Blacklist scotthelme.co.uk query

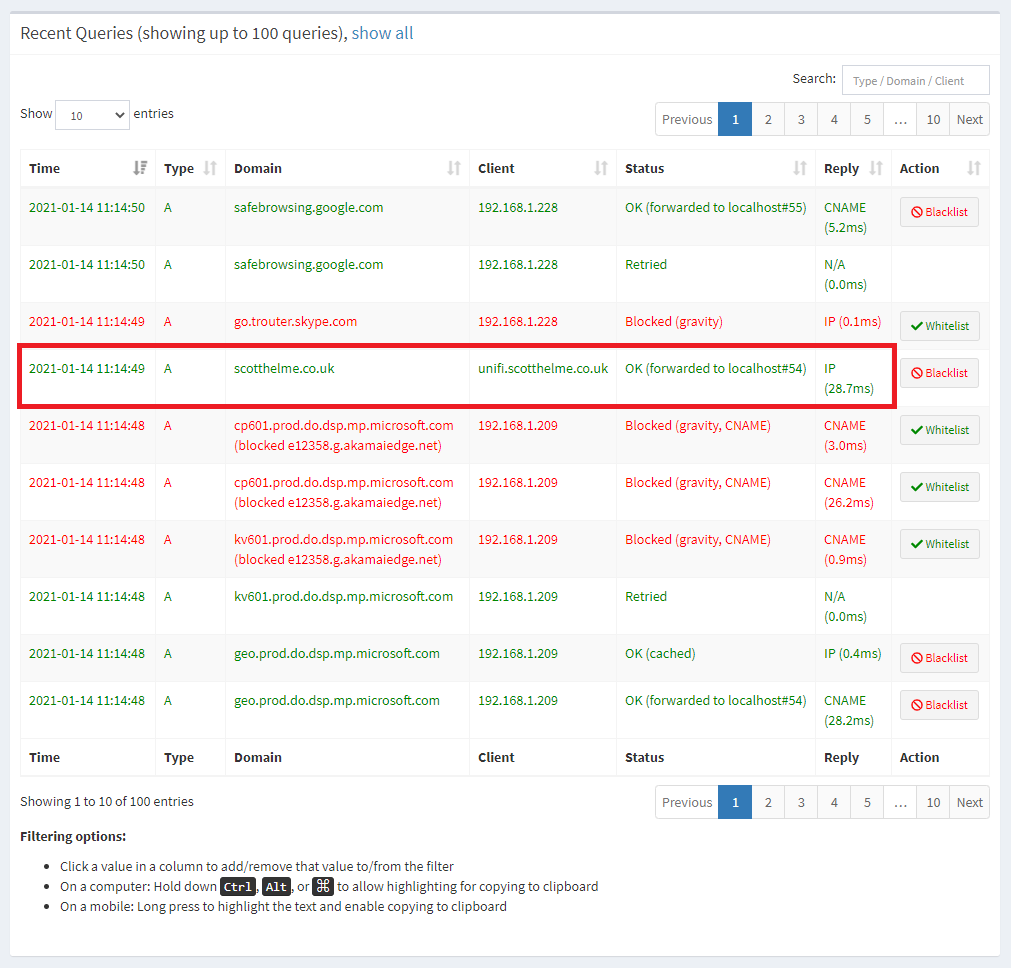pyautogui.click(x=939, y=373)
